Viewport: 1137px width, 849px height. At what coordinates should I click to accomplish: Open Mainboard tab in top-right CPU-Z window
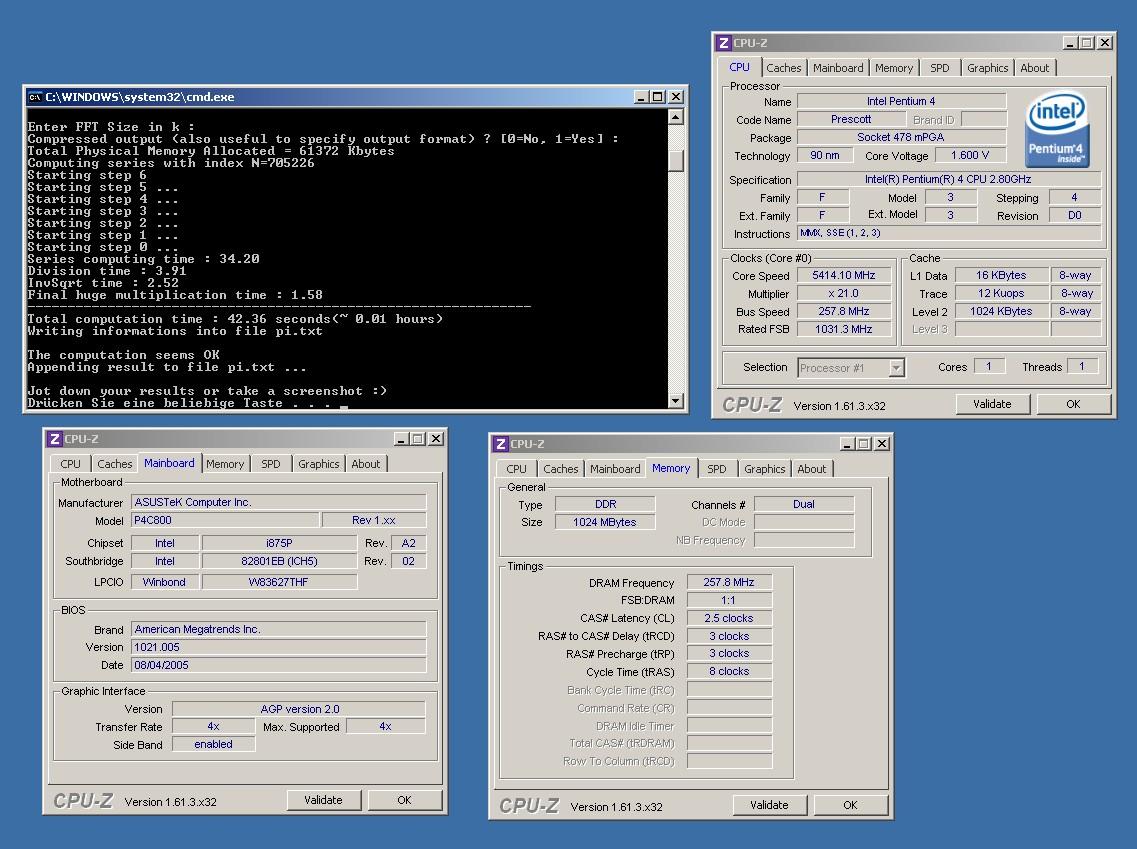(838, 68)
